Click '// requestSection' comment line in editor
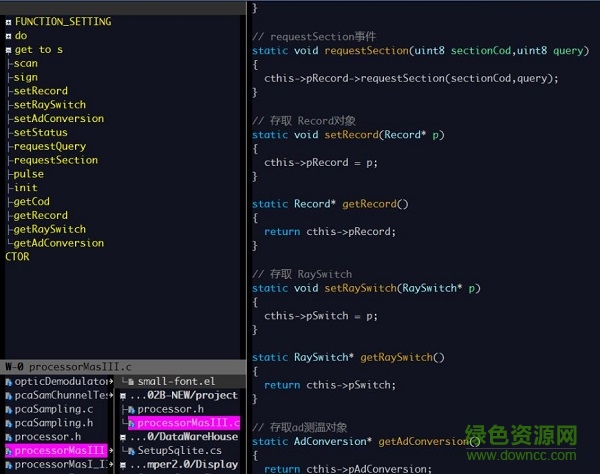600x474 pixels. 314,37
